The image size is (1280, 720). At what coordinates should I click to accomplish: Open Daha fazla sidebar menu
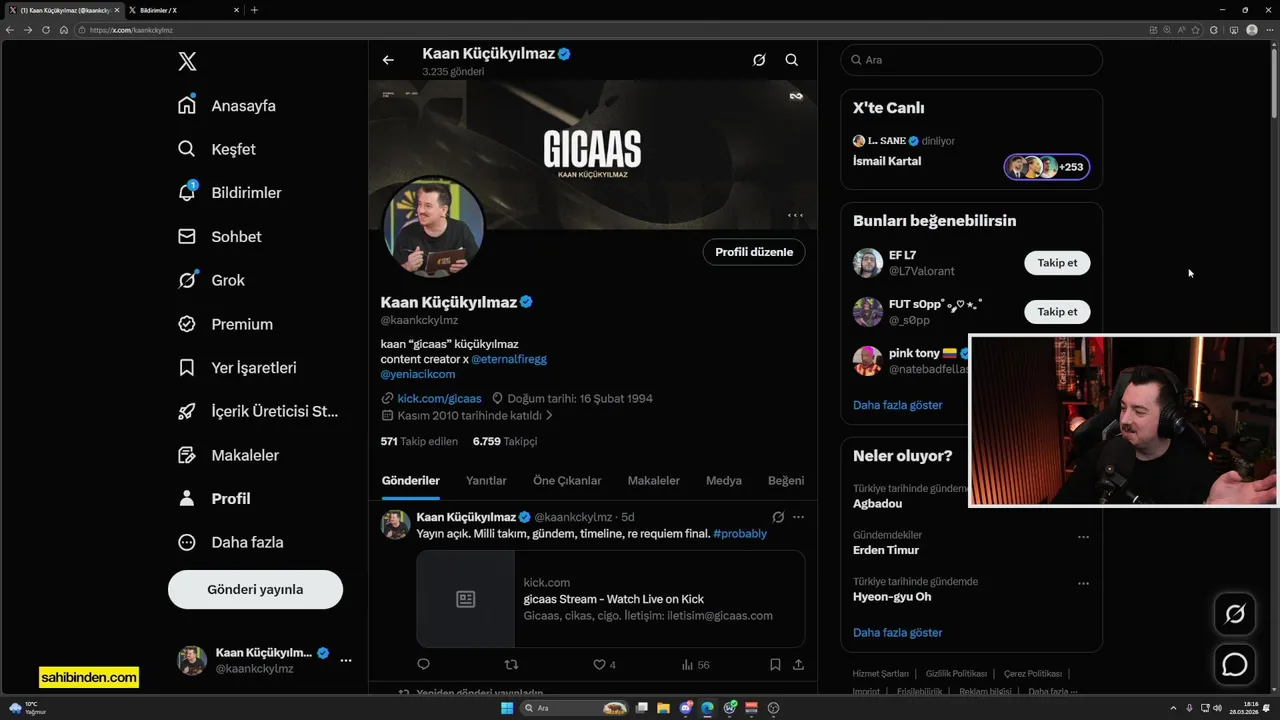(231, 542)
